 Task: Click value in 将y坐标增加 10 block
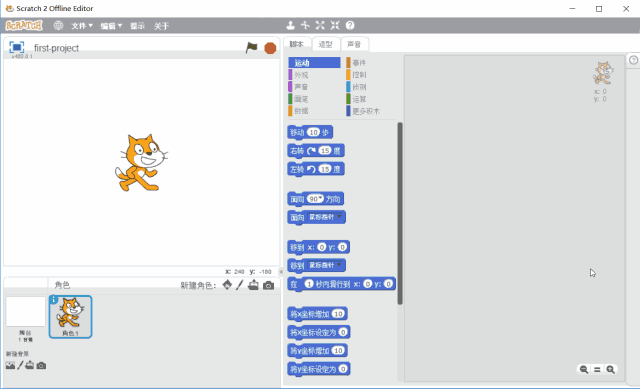(x=338, y=350)
